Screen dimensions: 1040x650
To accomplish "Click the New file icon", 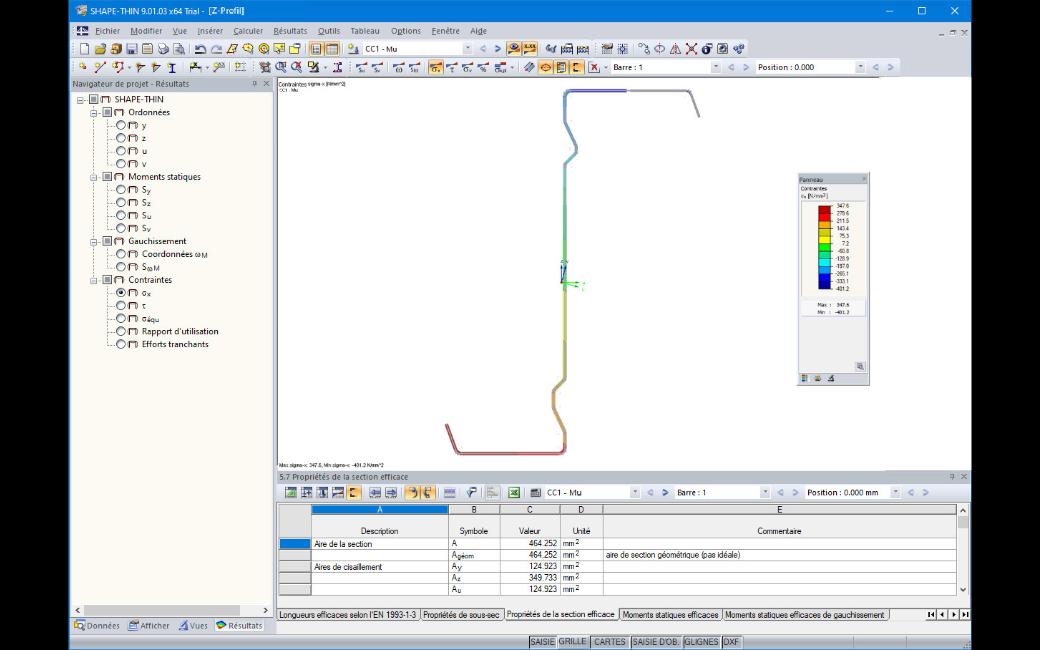I will 84,48.
